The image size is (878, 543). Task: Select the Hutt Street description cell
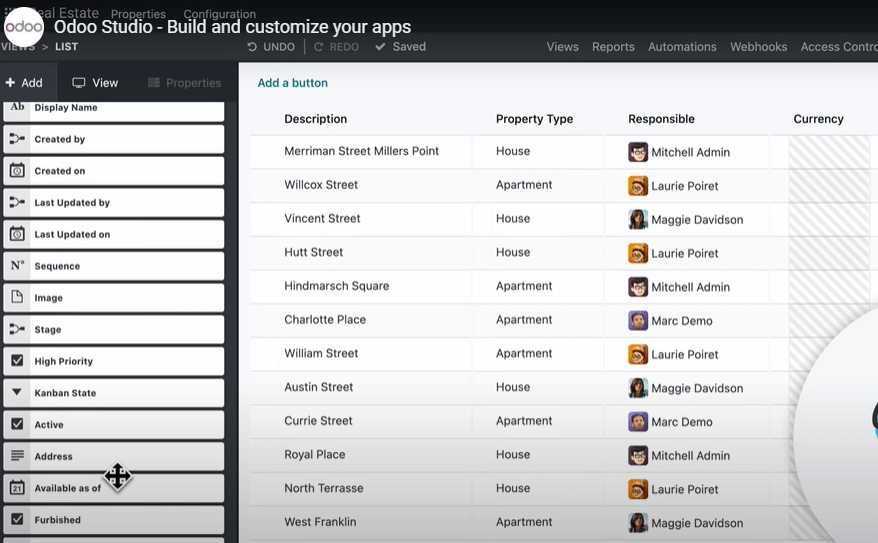point(313,252)
